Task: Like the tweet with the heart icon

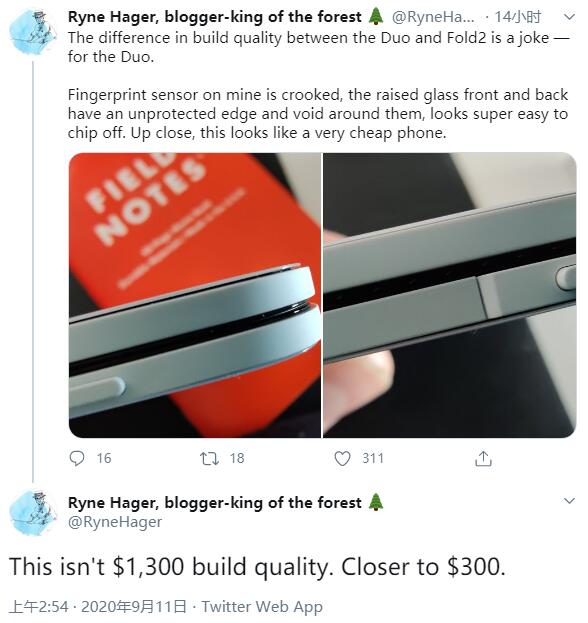Action: tap(342, 459)
